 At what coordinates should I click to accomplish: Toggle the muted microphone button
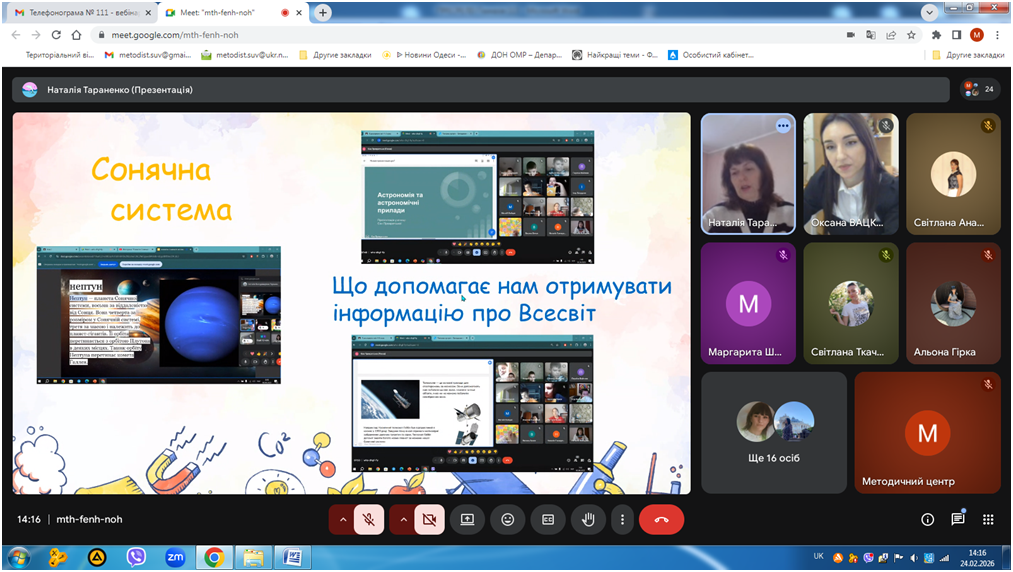[x=369, y=520]
